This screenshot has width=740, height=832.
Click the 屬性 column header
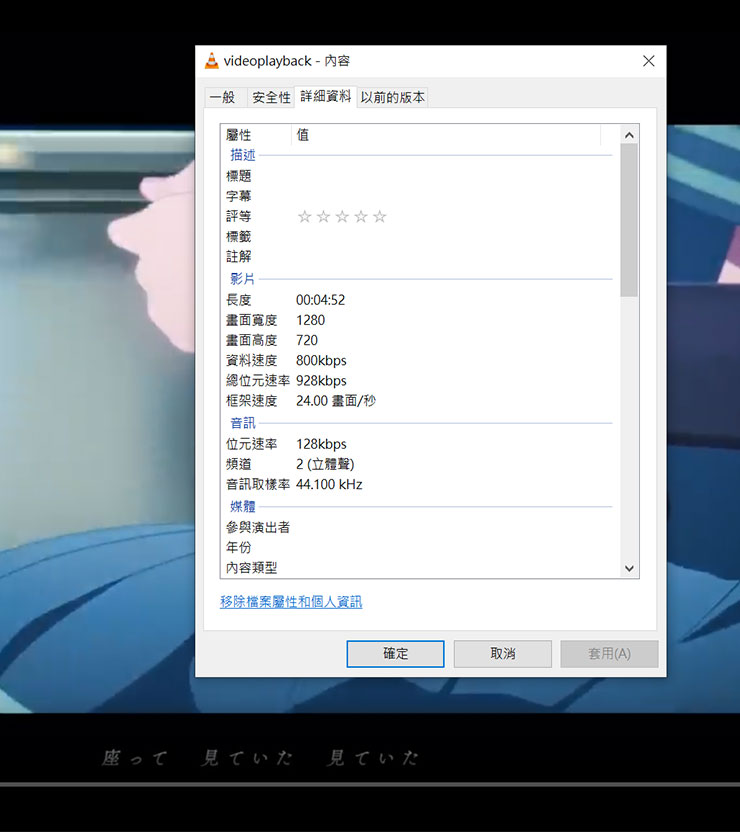tap(256, 135)
